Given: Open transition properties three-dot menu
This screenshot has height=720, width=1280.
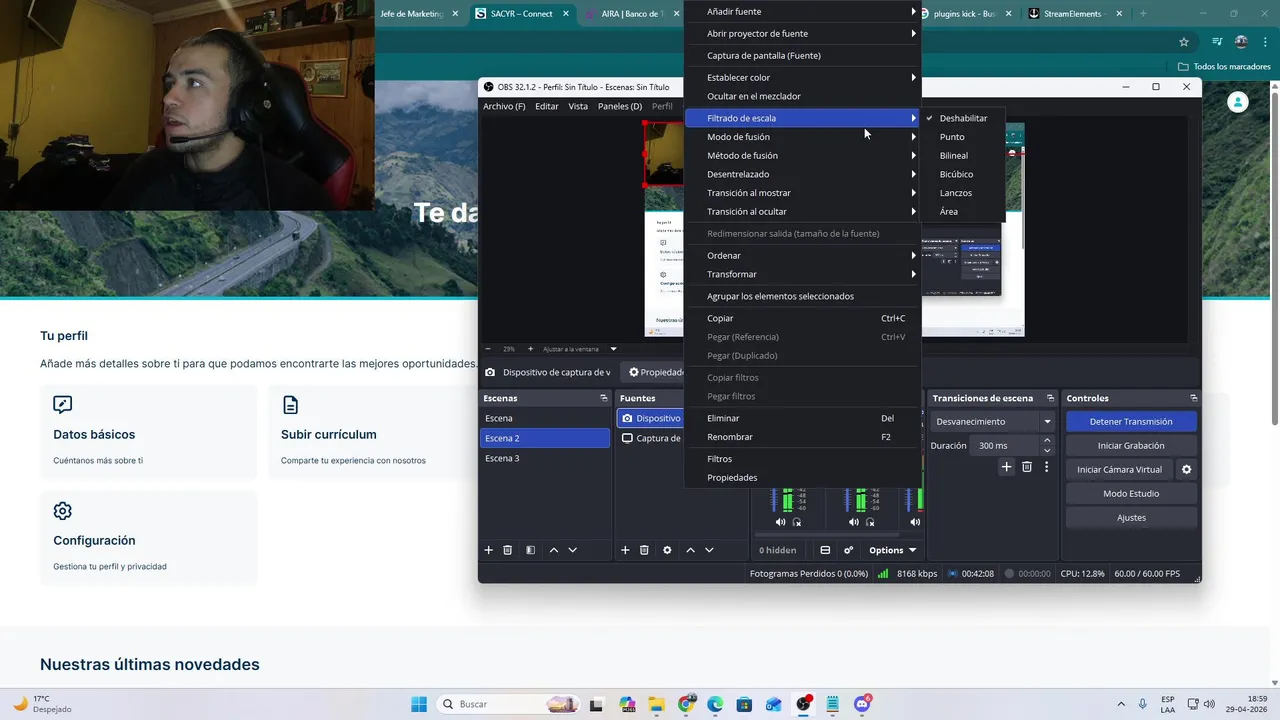Looking at the screenshot, I should 1047,467.
